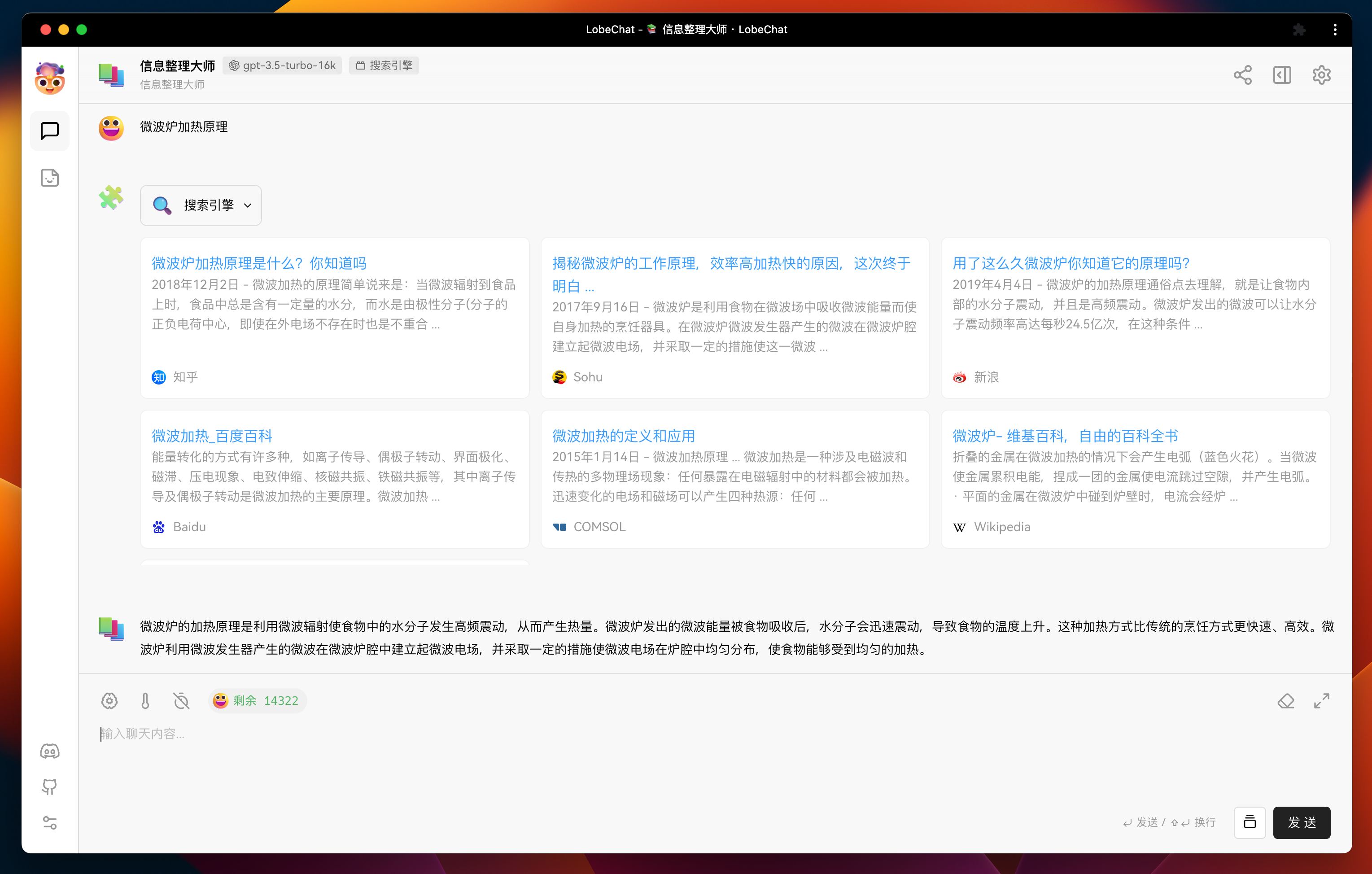Open the temperature thermometer control
The width and height of the screenshot is (1372, 874).
[145, 701]
